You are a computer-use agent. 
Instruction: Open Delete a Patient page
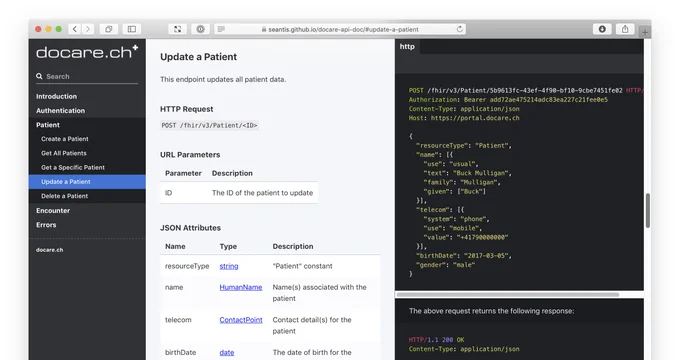[64, 196]
